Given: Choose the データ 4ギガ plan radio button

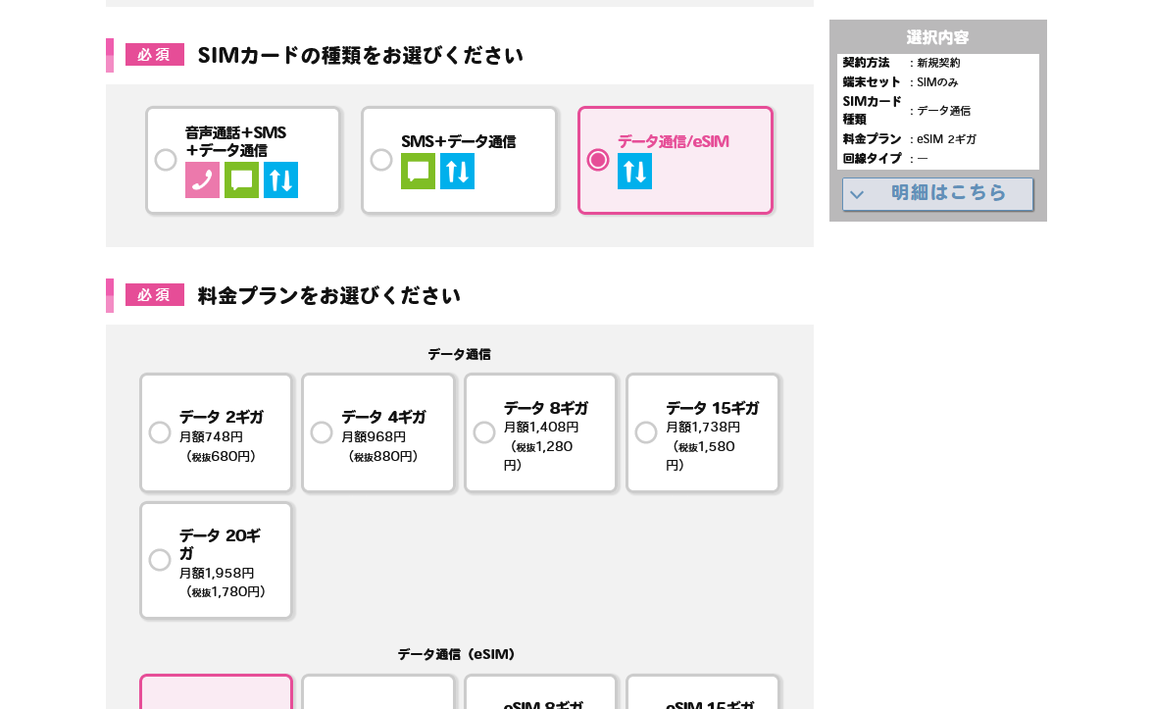Looking at the screenshot, I should [321, 433].
